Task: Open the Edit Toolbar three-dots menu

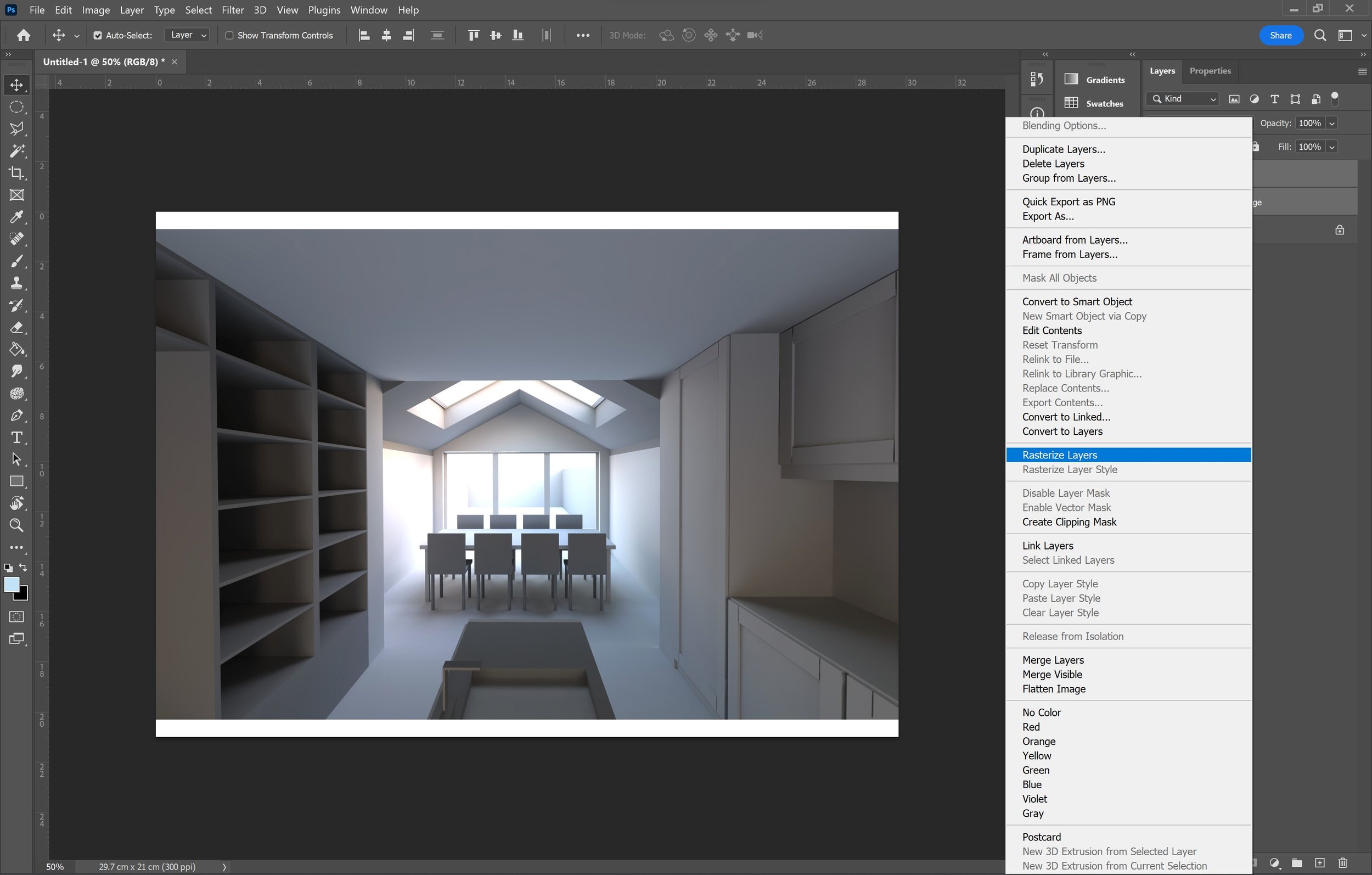Action: coord(16,547)
